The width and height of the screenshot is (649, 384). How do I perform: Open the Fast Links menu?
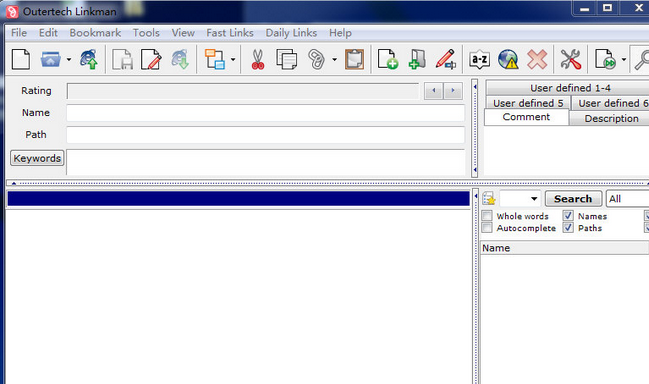230,33
